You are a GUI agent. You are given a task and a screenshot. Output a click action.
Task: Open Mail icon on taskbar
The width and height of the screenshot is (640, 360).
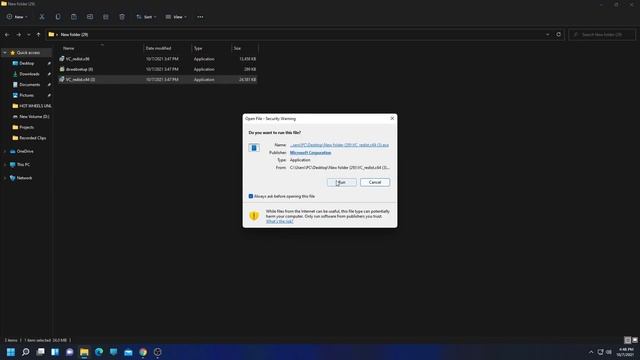click(128, 352)
